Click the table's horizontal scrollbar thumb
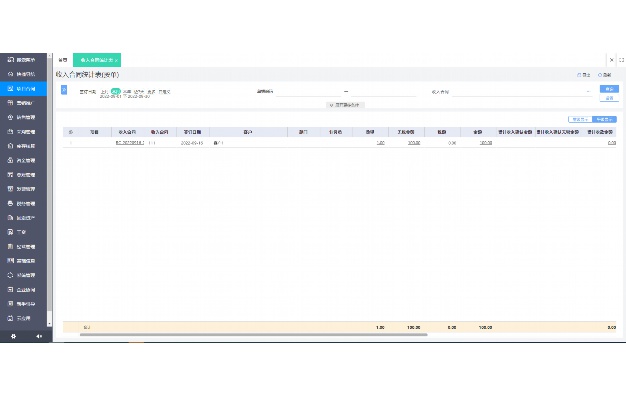Screen dimensions: 626x396 [254, 335]
